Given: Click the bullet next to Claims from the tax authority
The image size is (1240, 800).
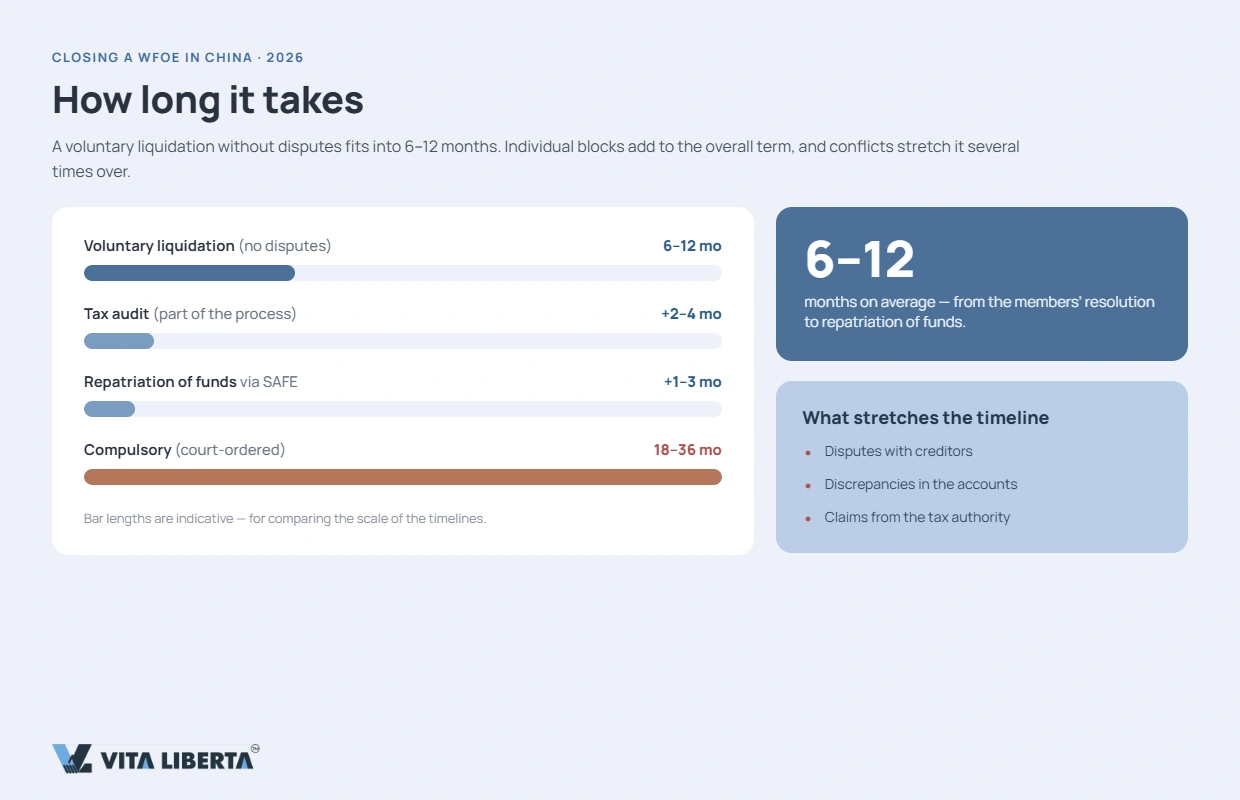Looking at the screenshot, I should pos(808,518).
